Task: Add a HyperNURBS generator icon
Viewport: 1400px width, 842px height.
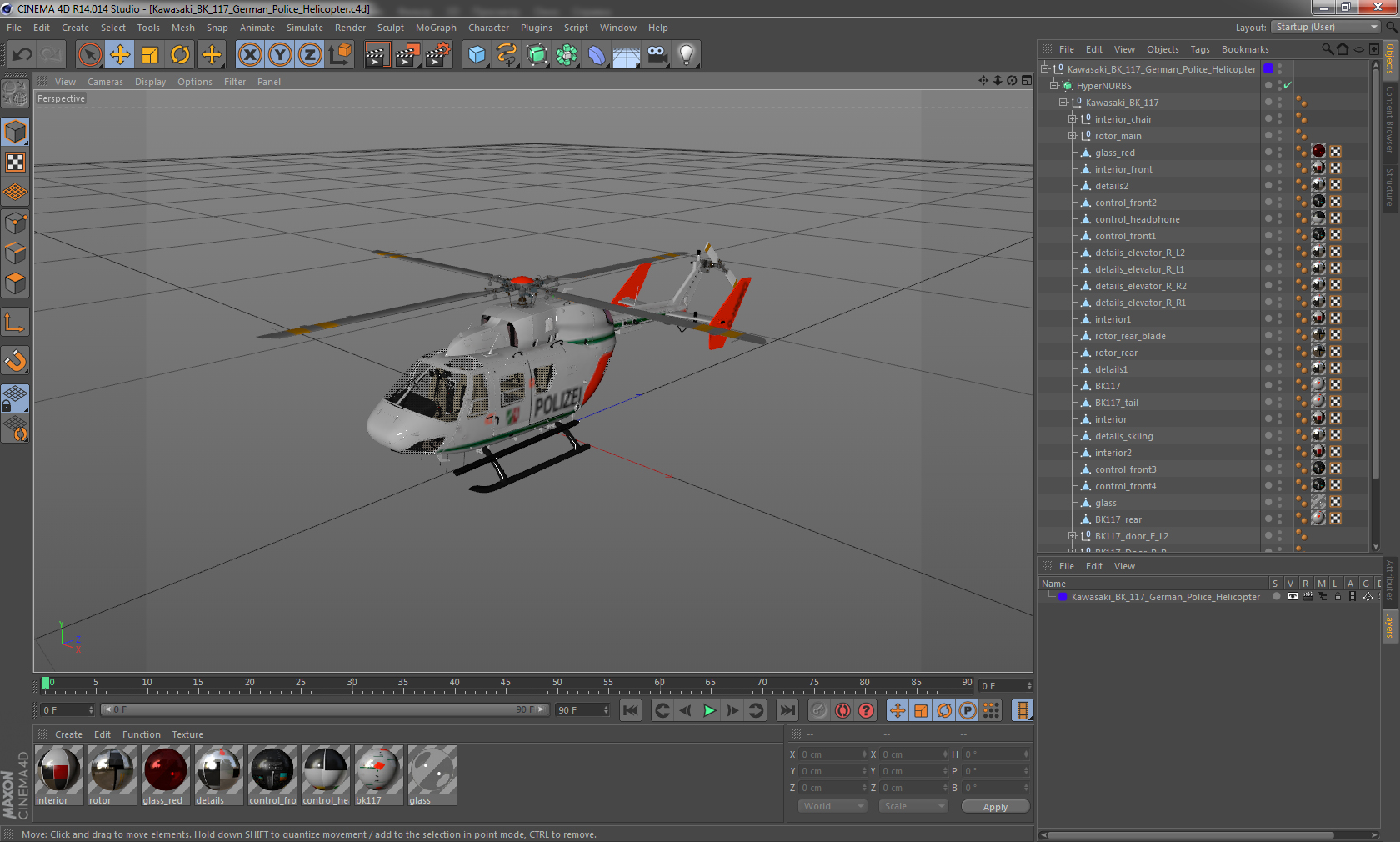Action: pos(537,55)
